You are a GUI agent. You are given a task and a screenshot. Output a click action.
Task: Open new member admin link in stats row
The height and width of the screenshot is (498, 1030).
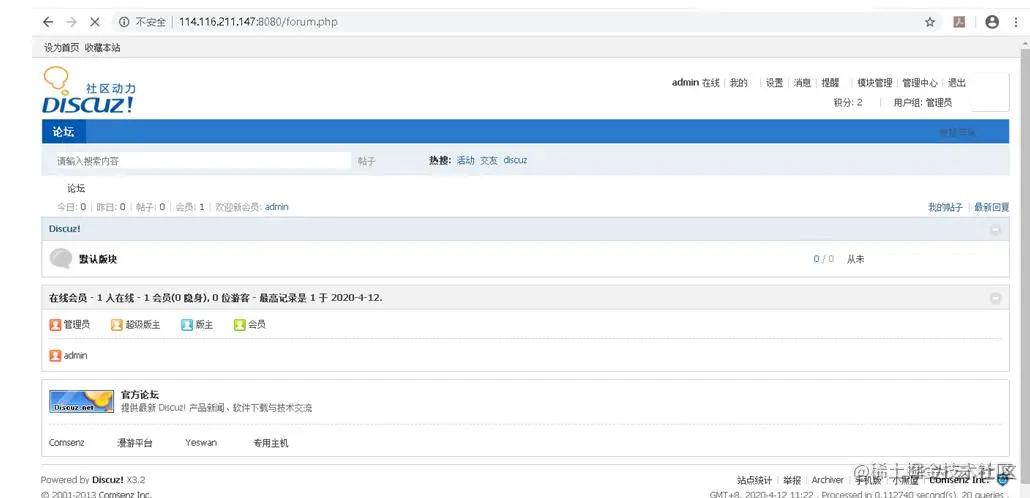click(277, 207)
